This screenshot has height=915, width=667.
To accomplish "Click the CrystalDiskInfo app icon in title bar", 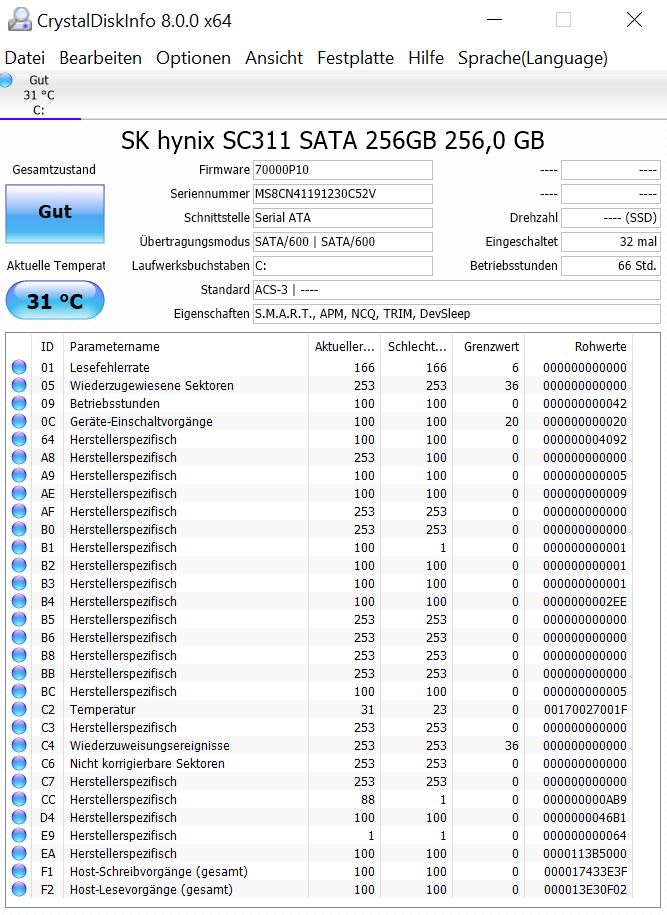I will tap(19, 20).
